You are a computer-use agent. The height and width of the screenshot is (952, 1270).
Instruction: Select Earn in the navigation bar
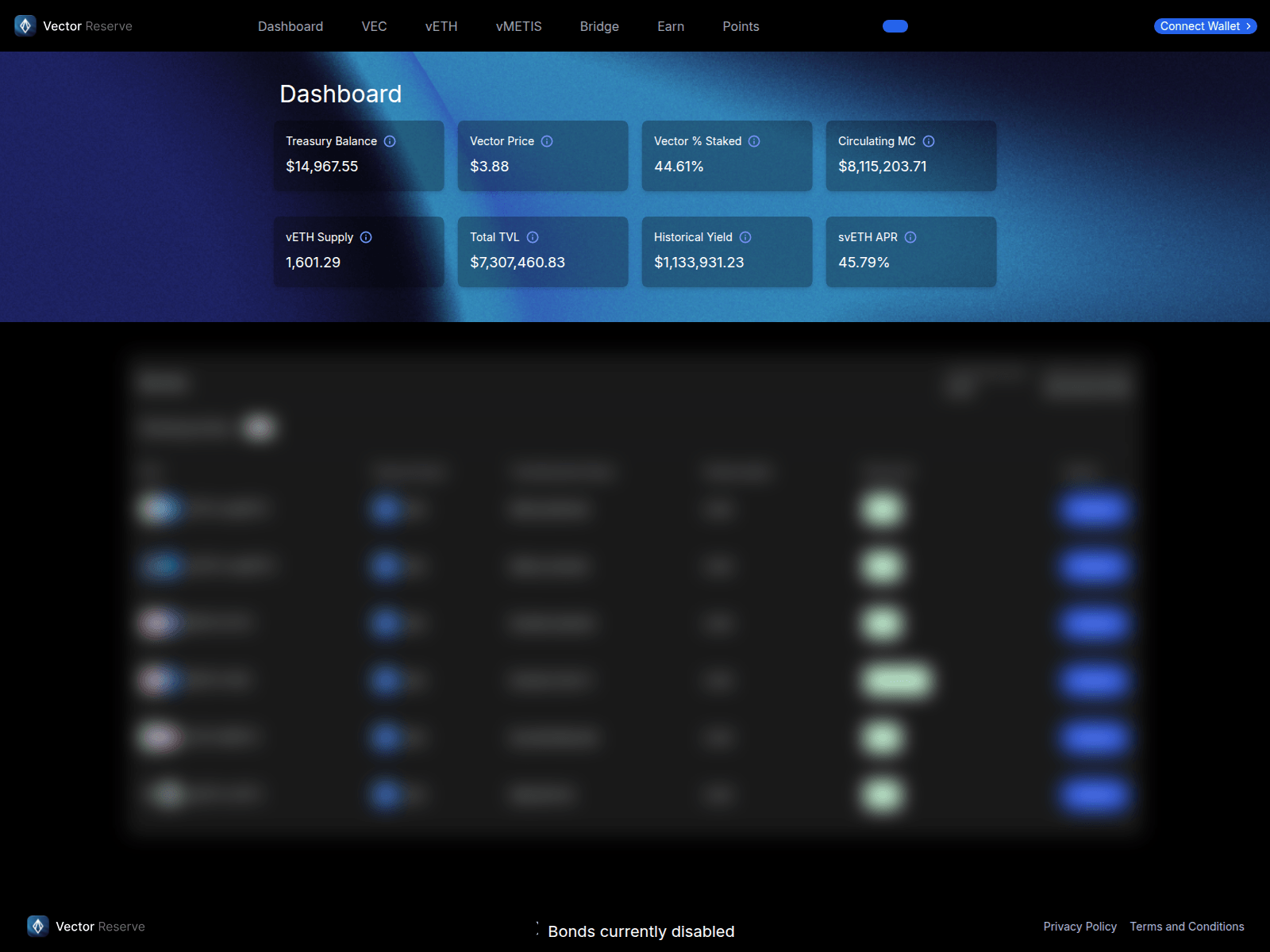(671, 26)
